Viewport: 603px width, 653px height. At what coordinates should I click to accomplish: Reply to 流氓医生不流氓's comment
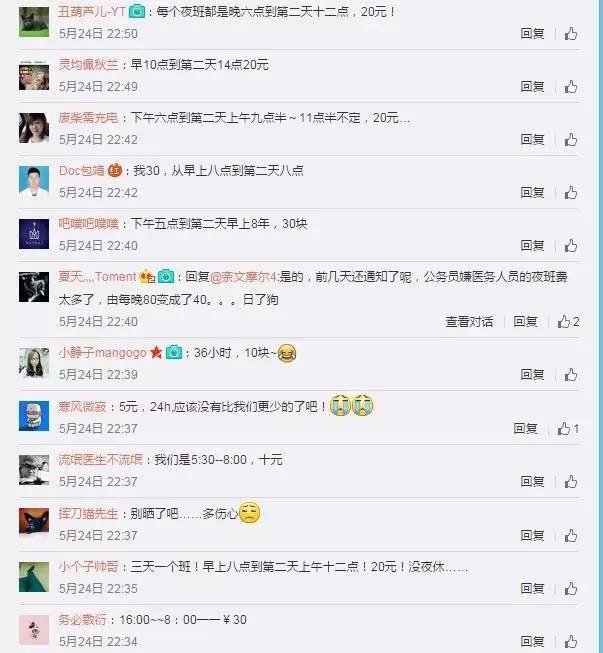(x=532, y=481)
